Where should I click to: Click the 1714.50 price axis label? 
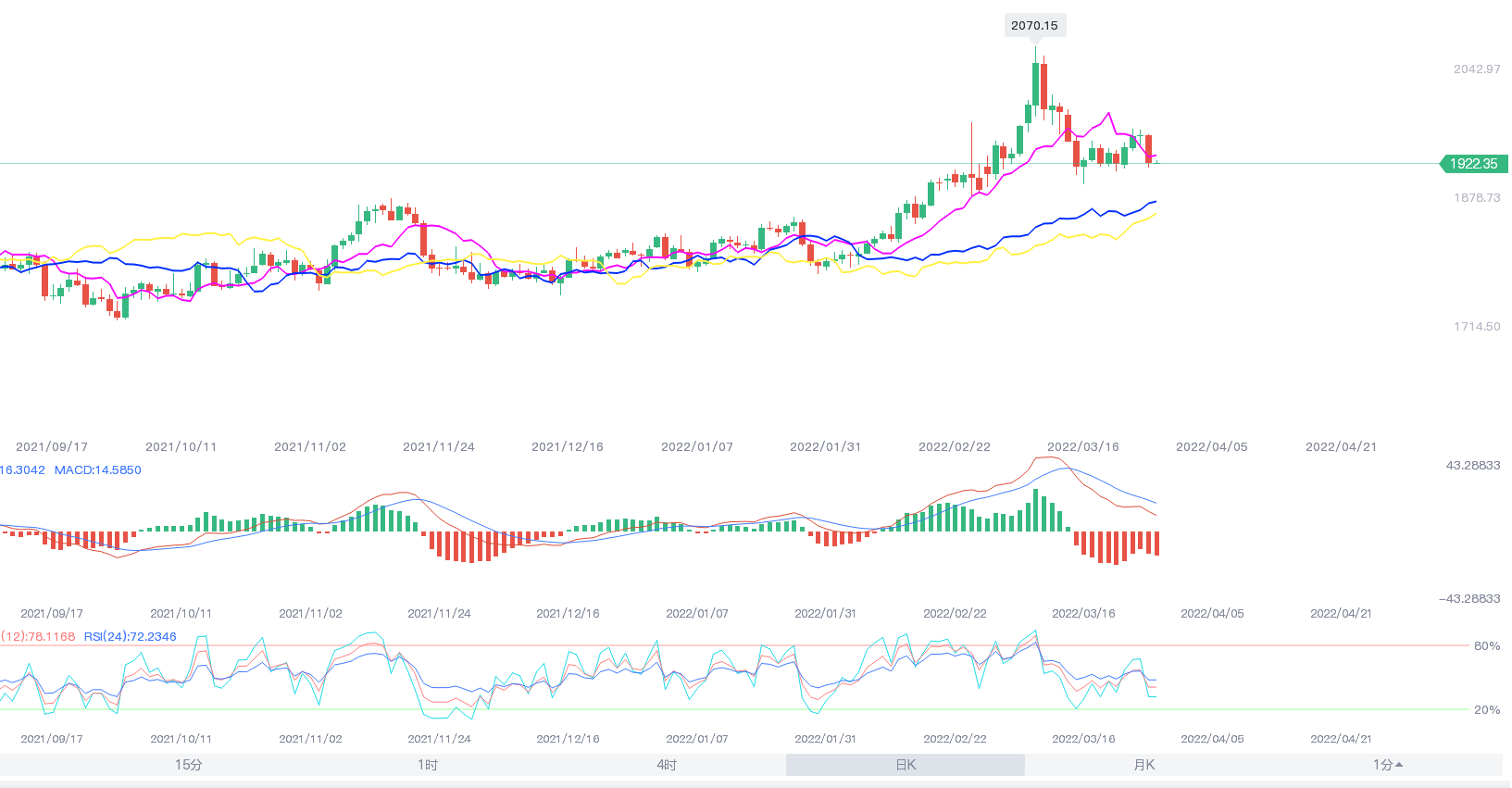coord(1477,327)
